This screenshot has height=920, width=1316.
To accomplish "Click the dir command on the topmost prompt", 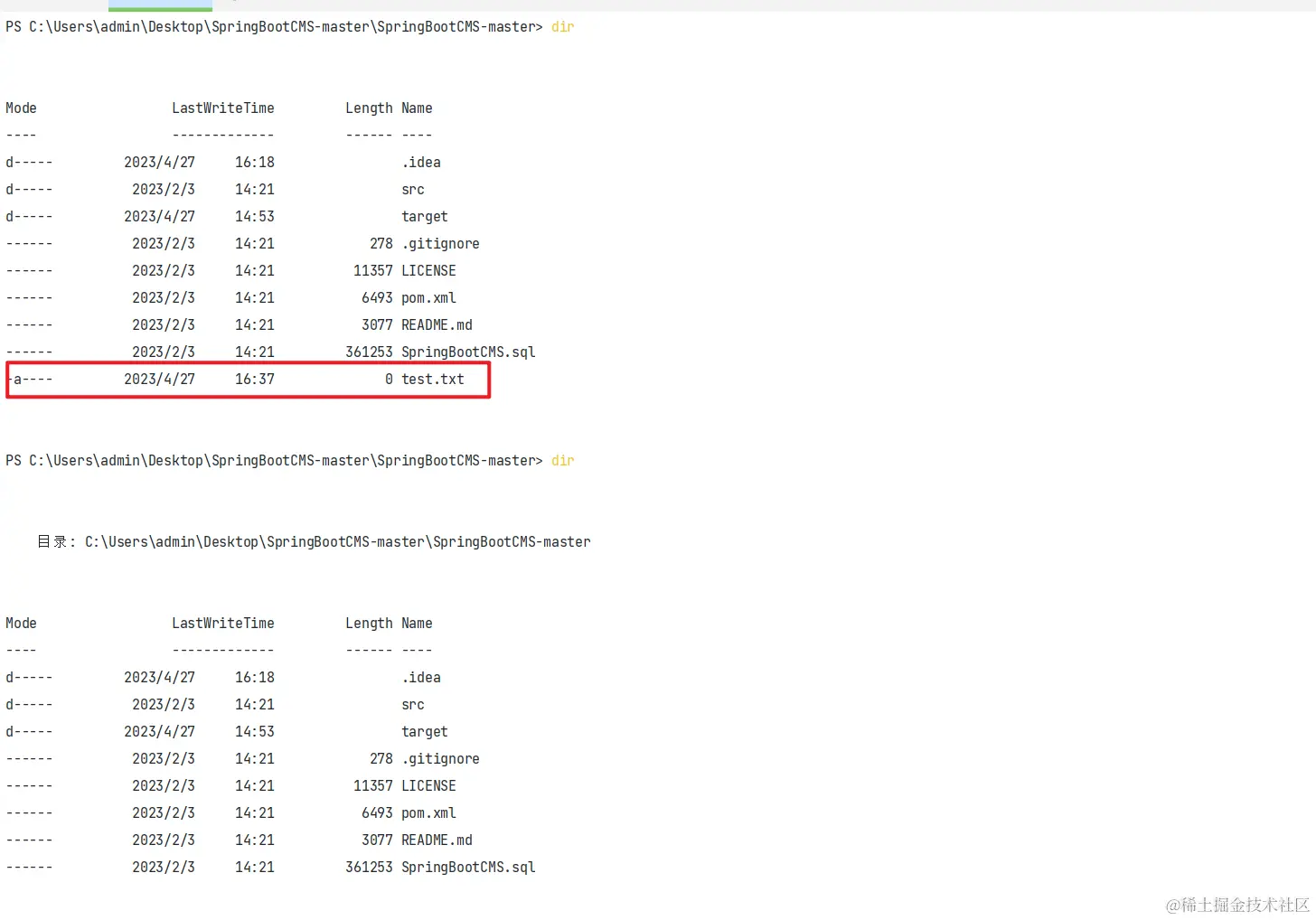I will coord(563,27).
